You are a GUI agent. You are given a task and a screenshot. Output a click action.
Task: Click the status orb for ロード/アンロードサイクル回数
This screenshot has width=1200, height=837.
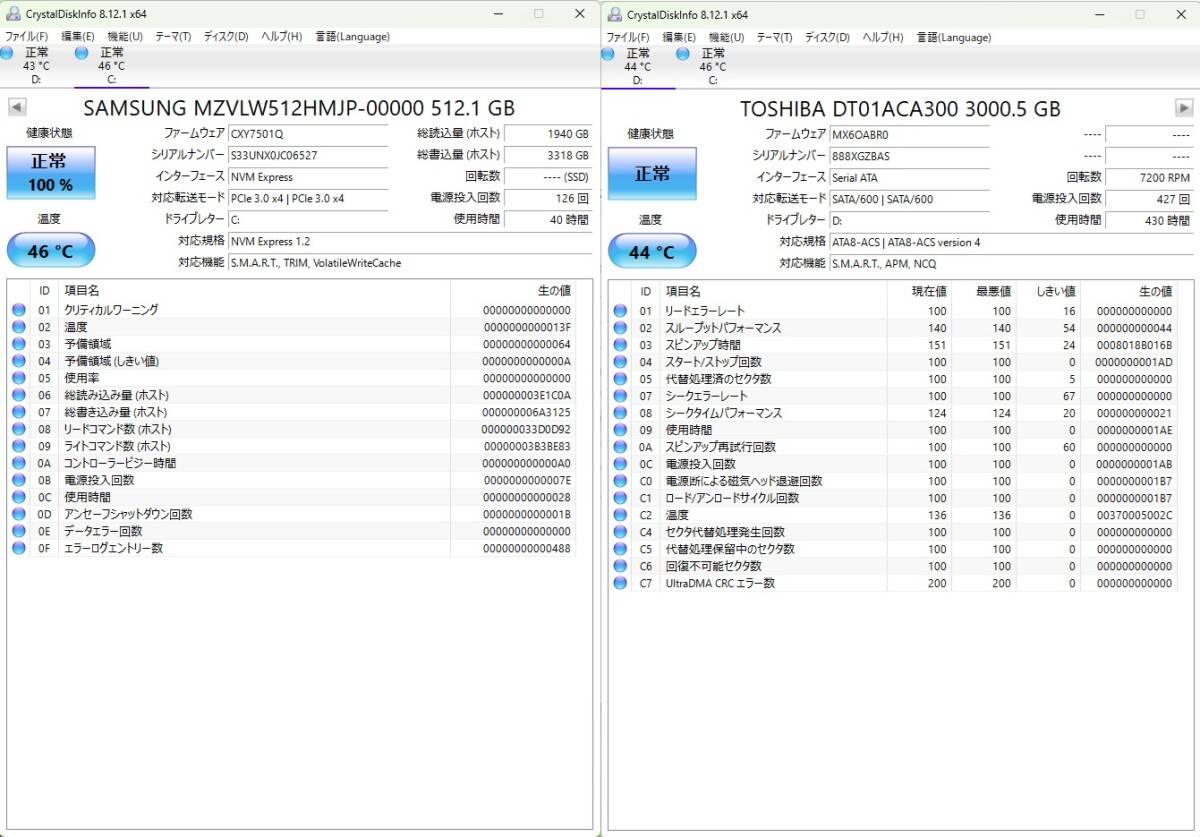pos(620,498)
